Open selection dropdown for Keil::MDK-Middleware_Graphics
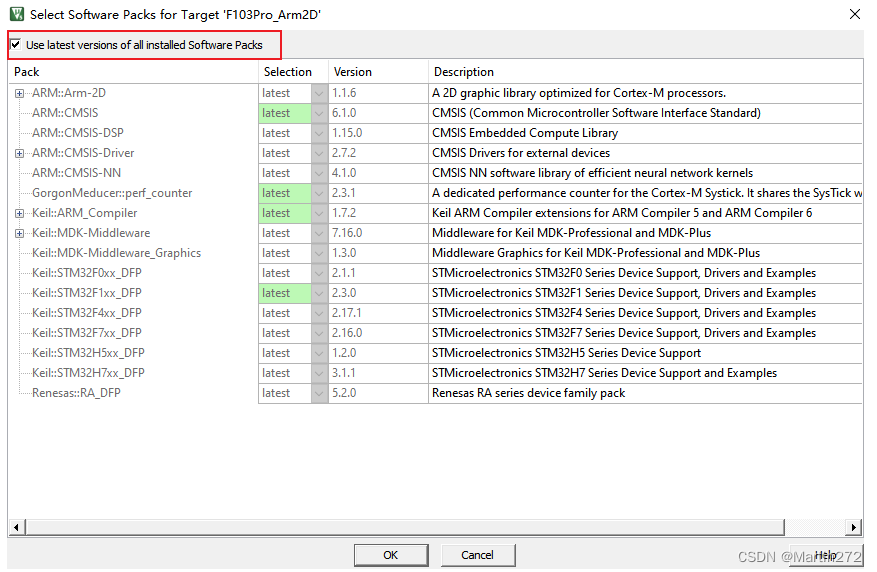Image resolution: width=877 pixels, height=572 pixels. click(319, 253)
